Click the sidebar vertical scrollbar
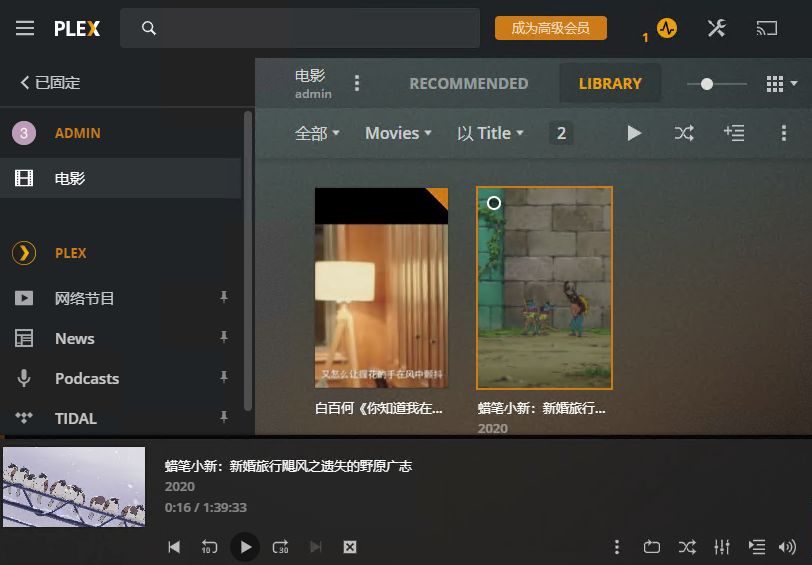Image resolution: width=812 pixels, height=565 pixels. (x=248, y=261)
